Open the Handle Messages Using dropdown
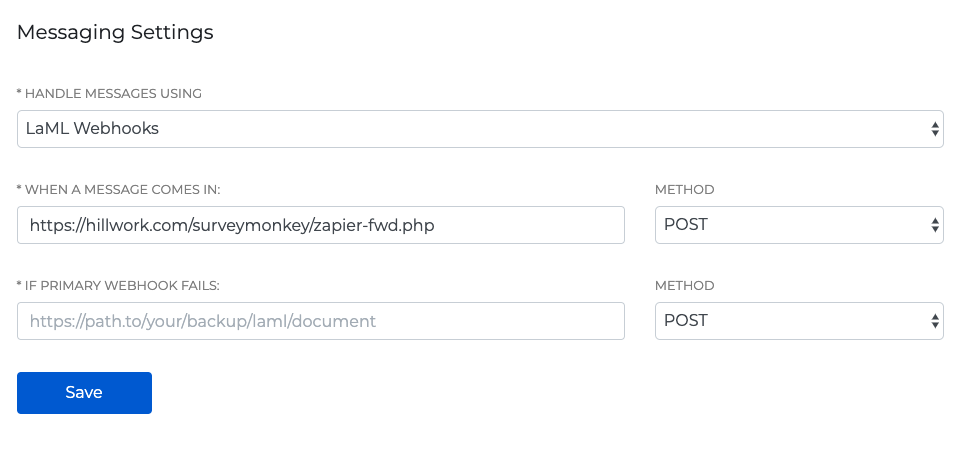 point(480,129)
